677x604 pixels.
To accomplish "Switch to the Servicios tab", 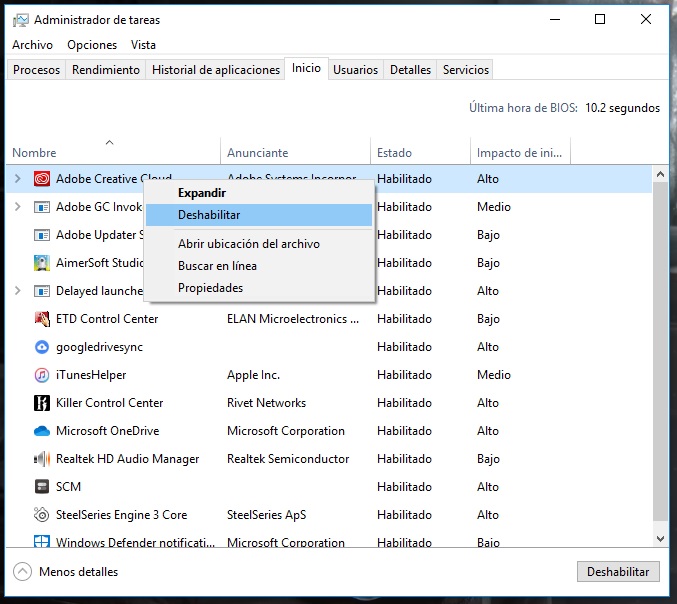I will [x=465, y=70].
